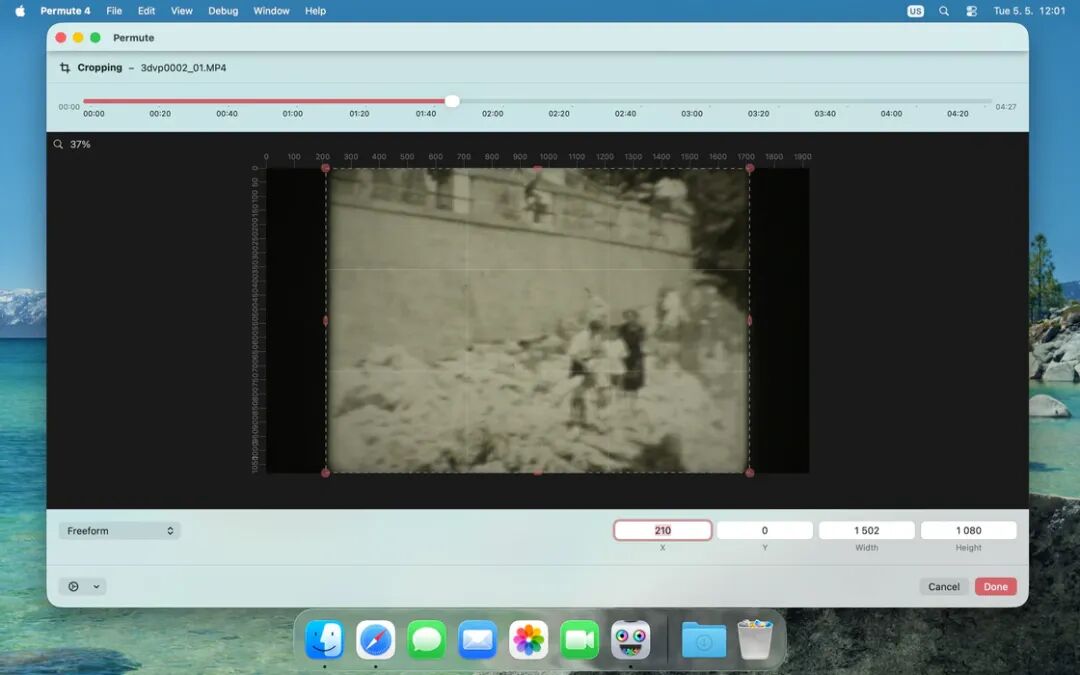Viewport: 1080px width, 675px height.
Task: Open the Permute app in the Dock
Action: [x=630, y=639]
